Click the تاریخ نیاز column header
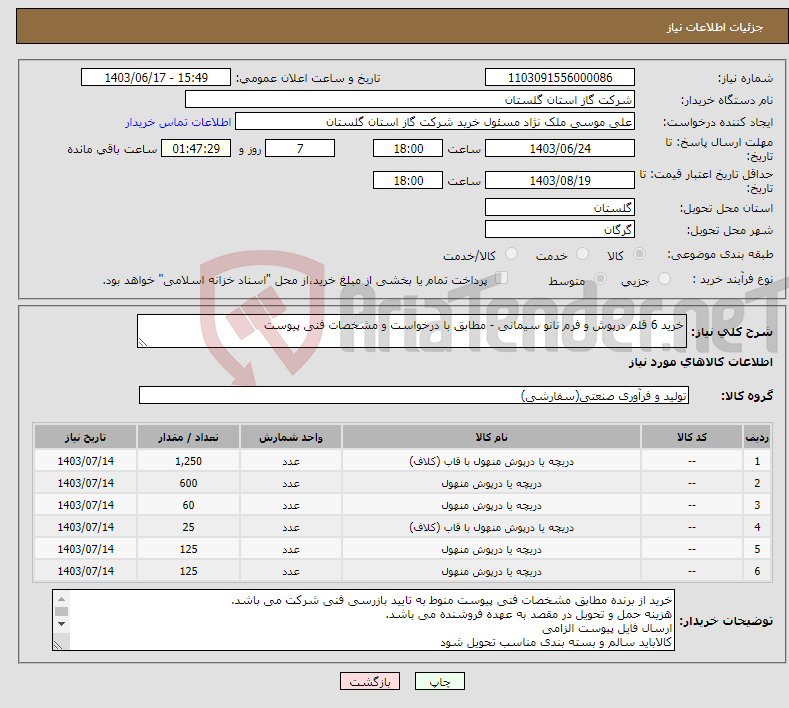The height and width of the screenshot is (708, 789). point(86,437)
